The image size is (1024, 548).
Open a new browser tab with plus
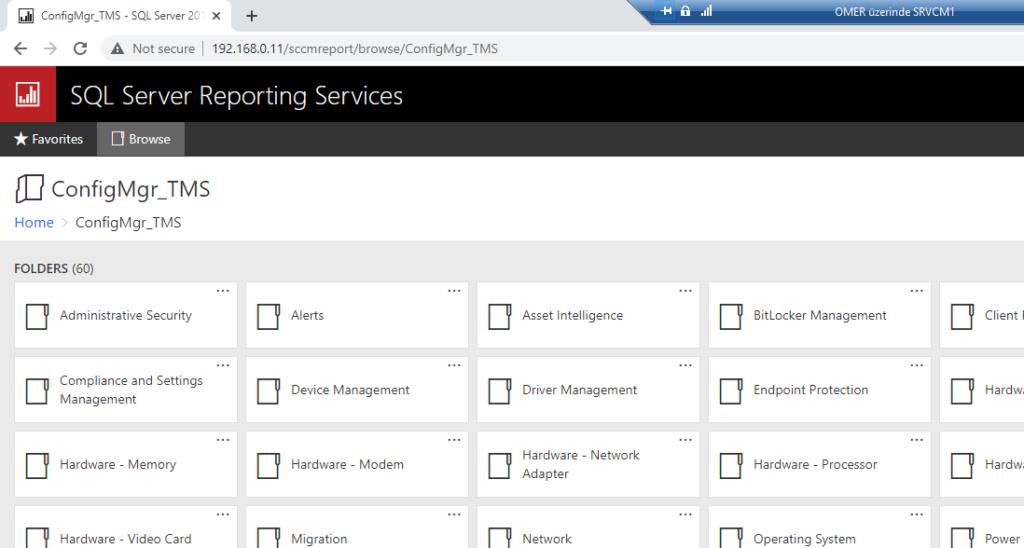pyautogui.click(x=251, y=16)
